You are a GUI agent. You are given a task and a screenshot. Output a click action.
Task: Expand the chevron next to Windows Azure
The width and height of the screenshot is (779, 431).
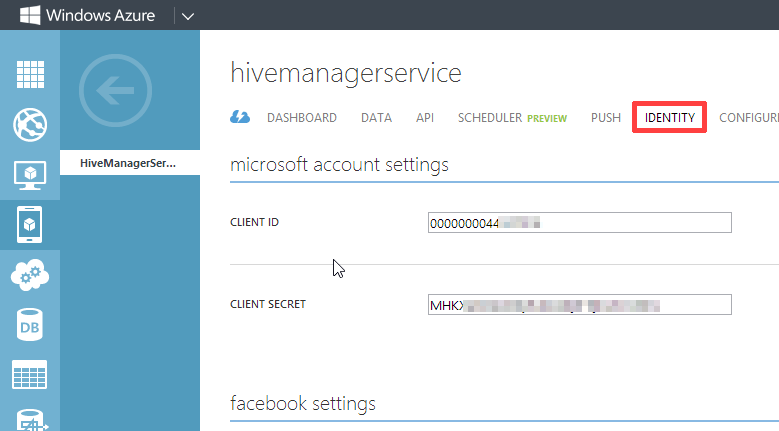coord(187,15)
